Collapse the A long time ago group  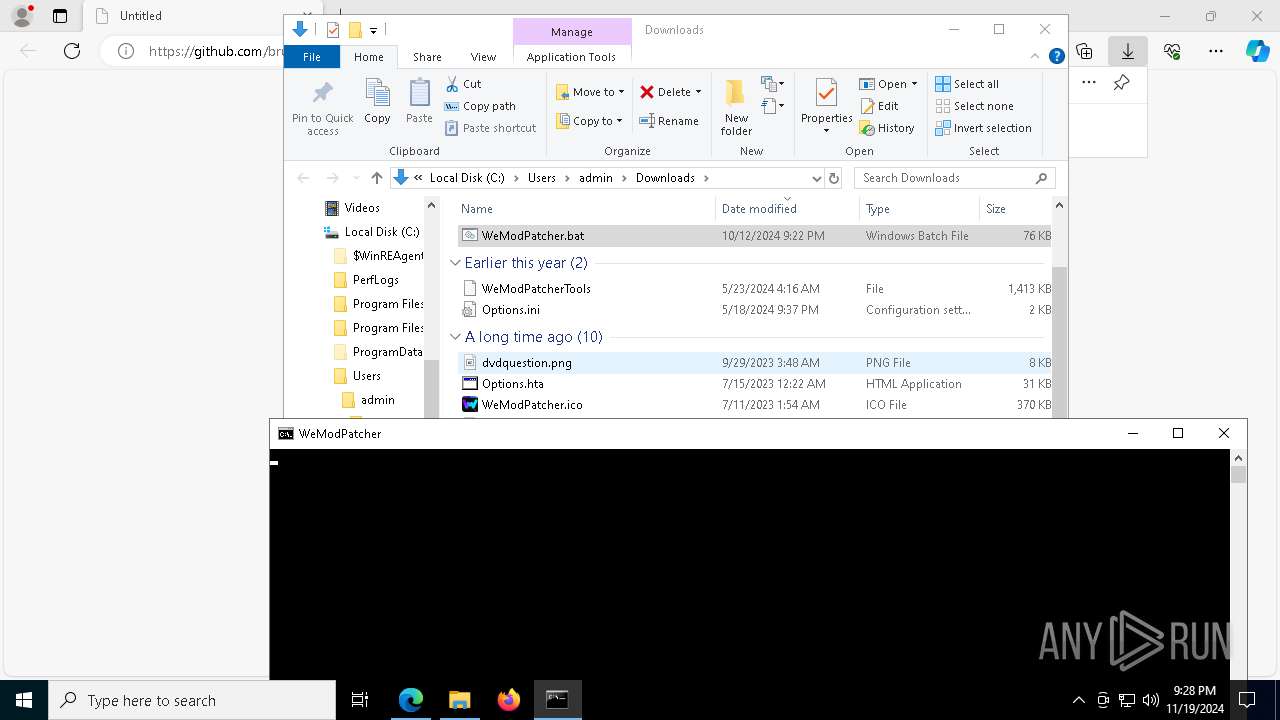click(x=456, y=337)
